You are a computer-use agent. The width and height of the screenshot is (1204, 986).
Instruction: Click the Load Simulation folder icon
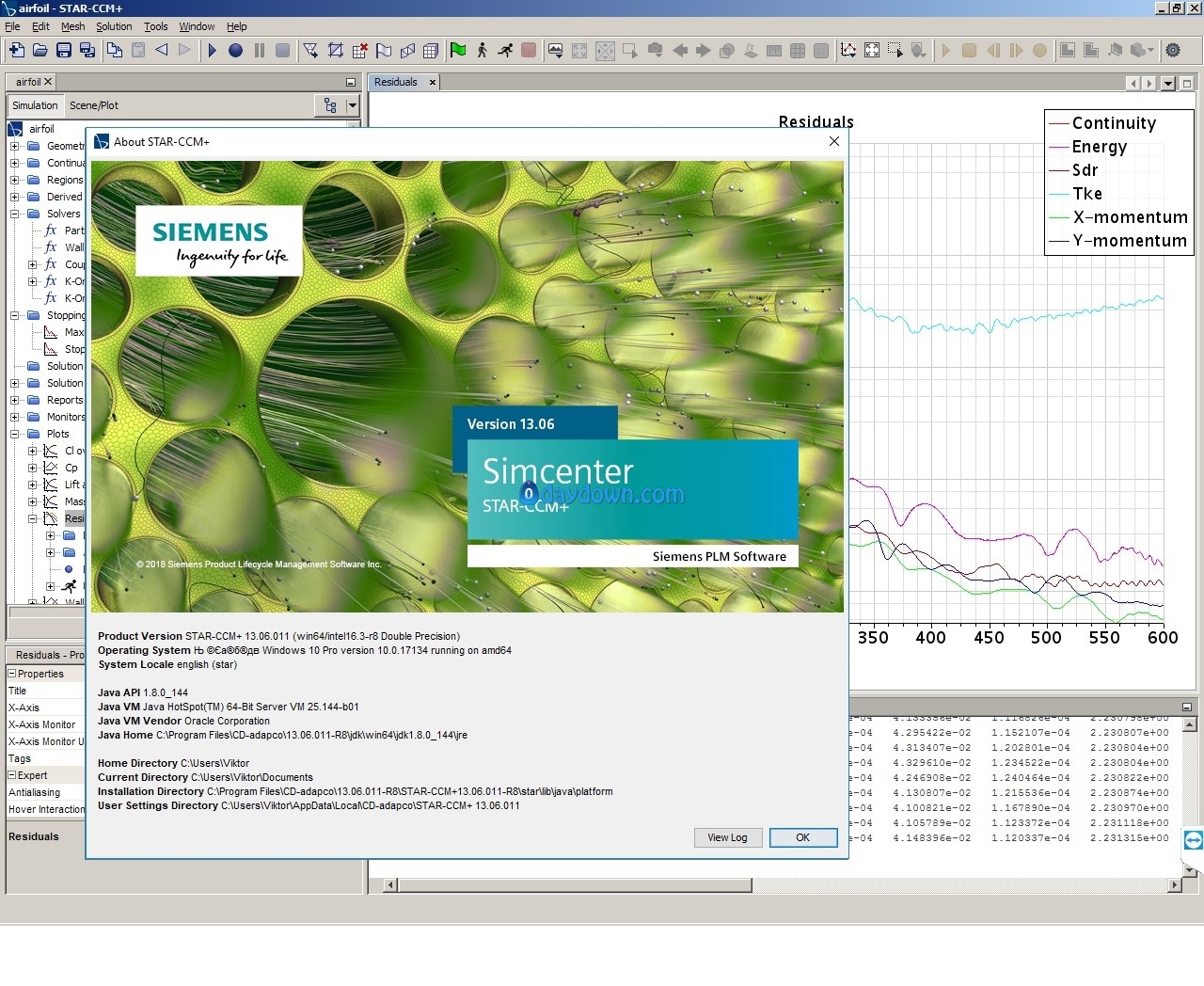click(x=40, y=50)
